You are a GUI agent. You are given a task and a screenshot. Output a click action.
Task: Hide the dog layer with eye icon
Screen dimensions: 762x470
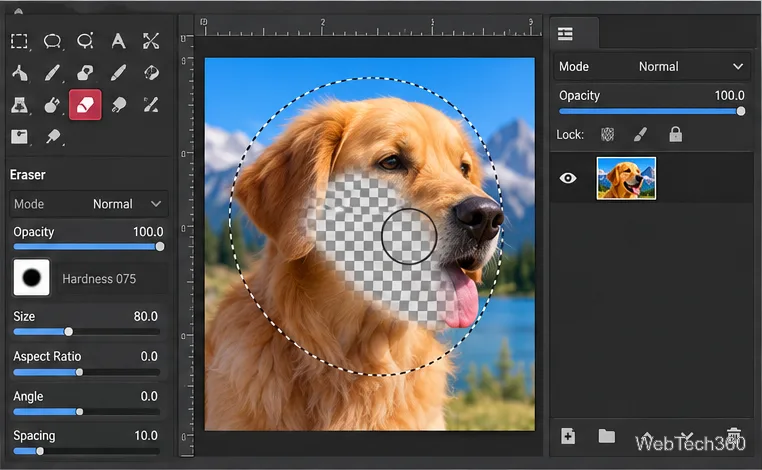click(568, 178)
